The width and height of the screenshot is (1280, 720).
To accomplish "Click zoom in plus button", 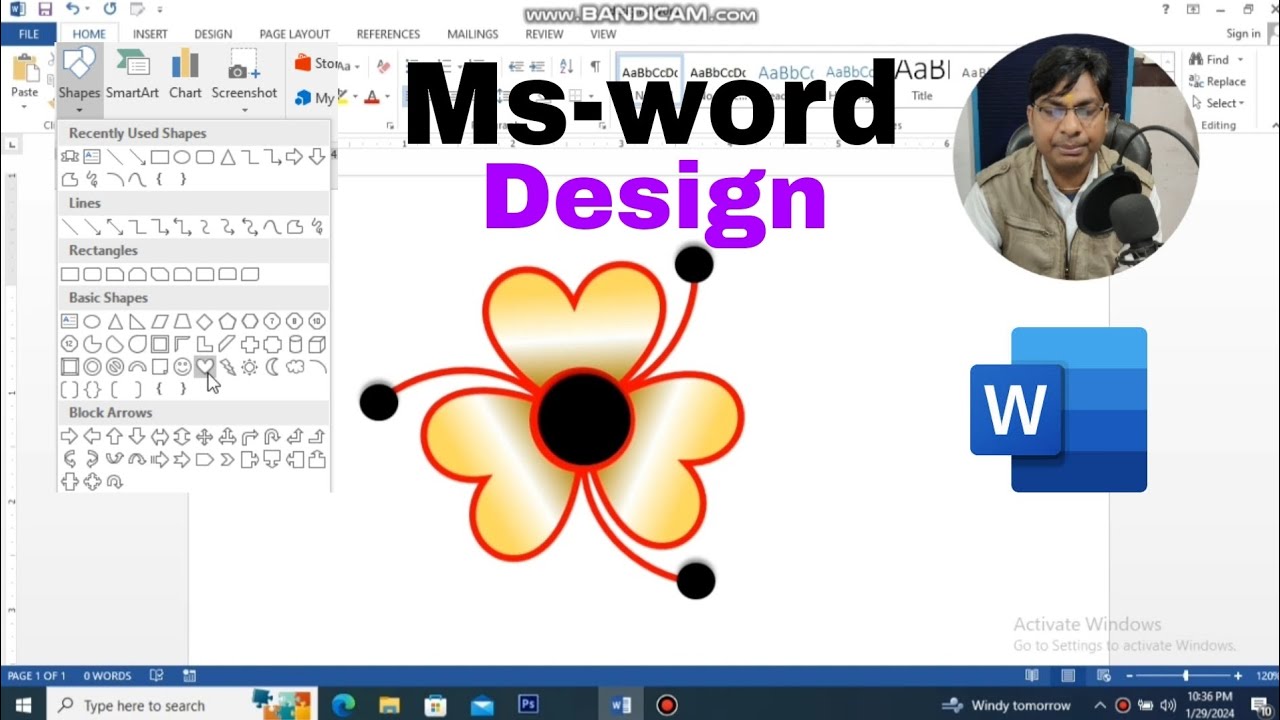I will click(1238, 676).
